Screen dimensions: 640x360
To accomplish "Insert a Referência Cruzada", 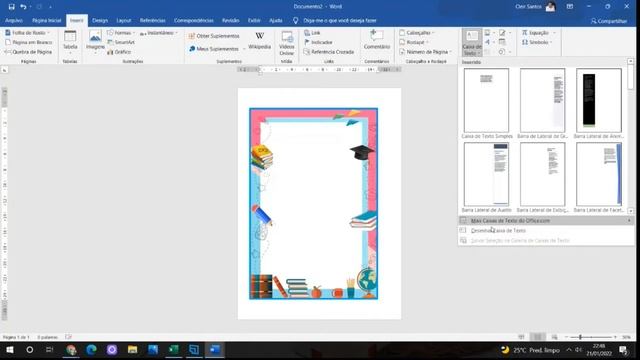I will tap(329, 52).
